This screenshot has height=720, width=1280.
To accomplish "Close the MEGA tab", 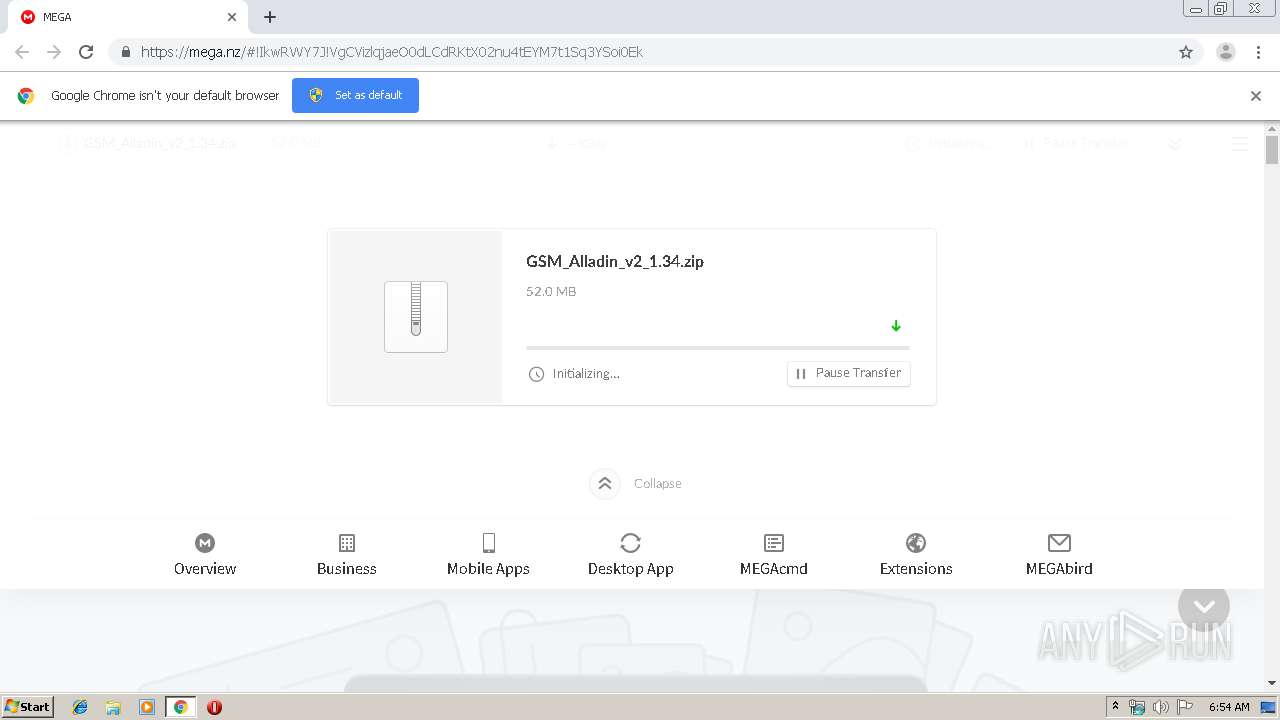I will point(232,17).
